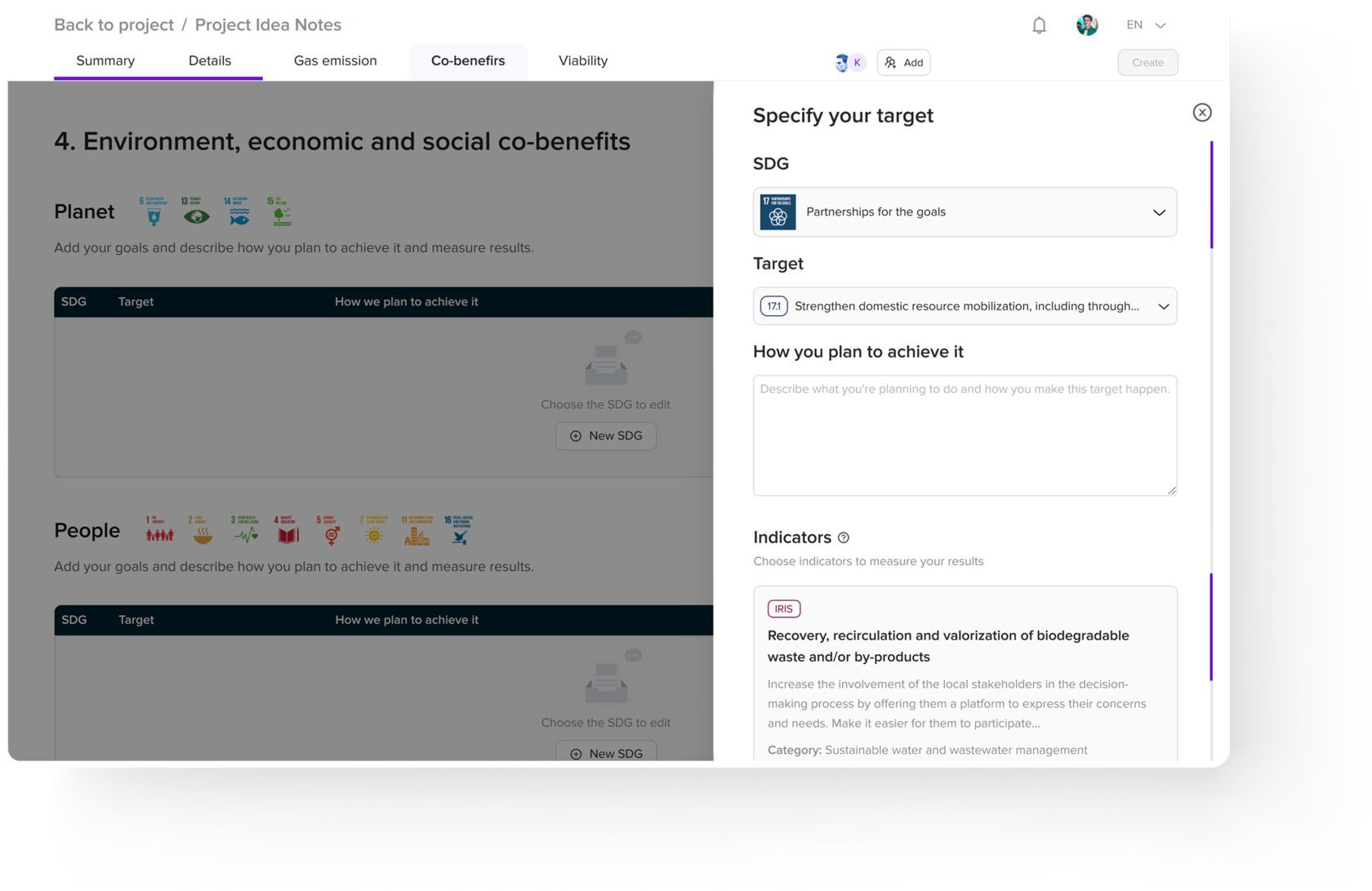Viewport: 1372px width, 891px height.
Task: Open the EN language dropdown
Action: [x=1146, y=25]
